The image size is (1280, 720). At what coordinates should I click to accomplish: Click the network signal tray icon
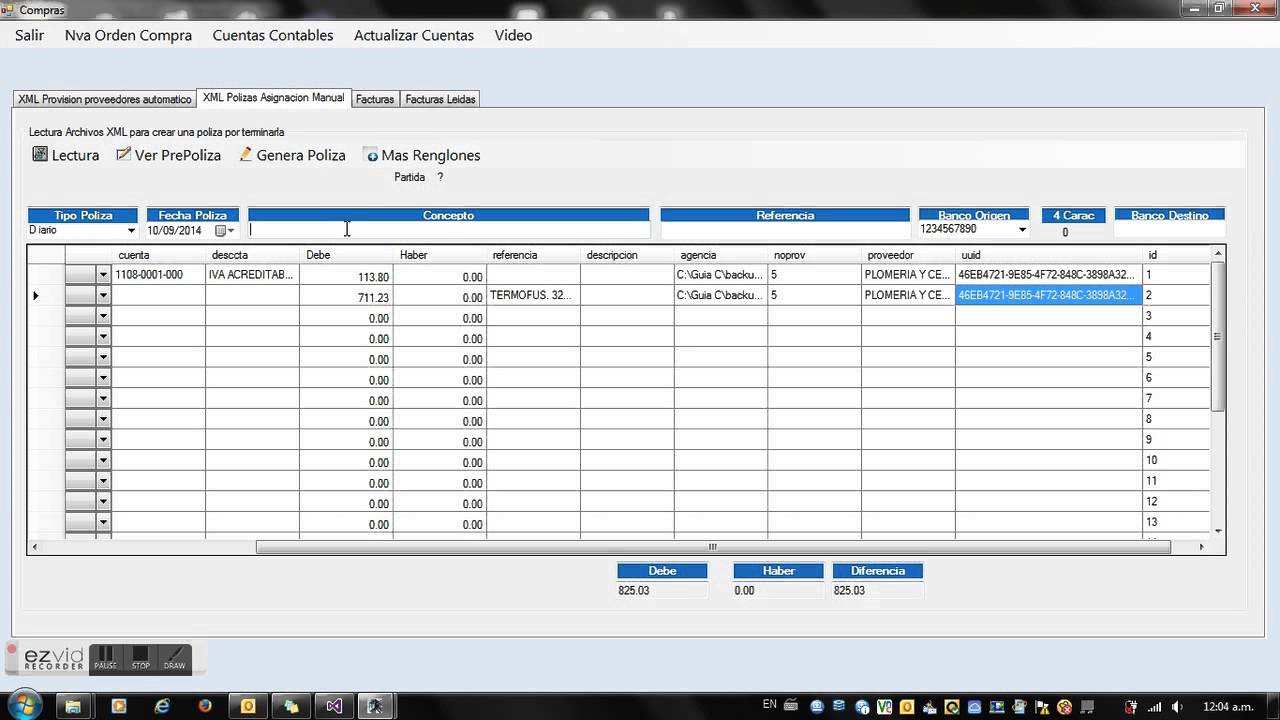1155,706
